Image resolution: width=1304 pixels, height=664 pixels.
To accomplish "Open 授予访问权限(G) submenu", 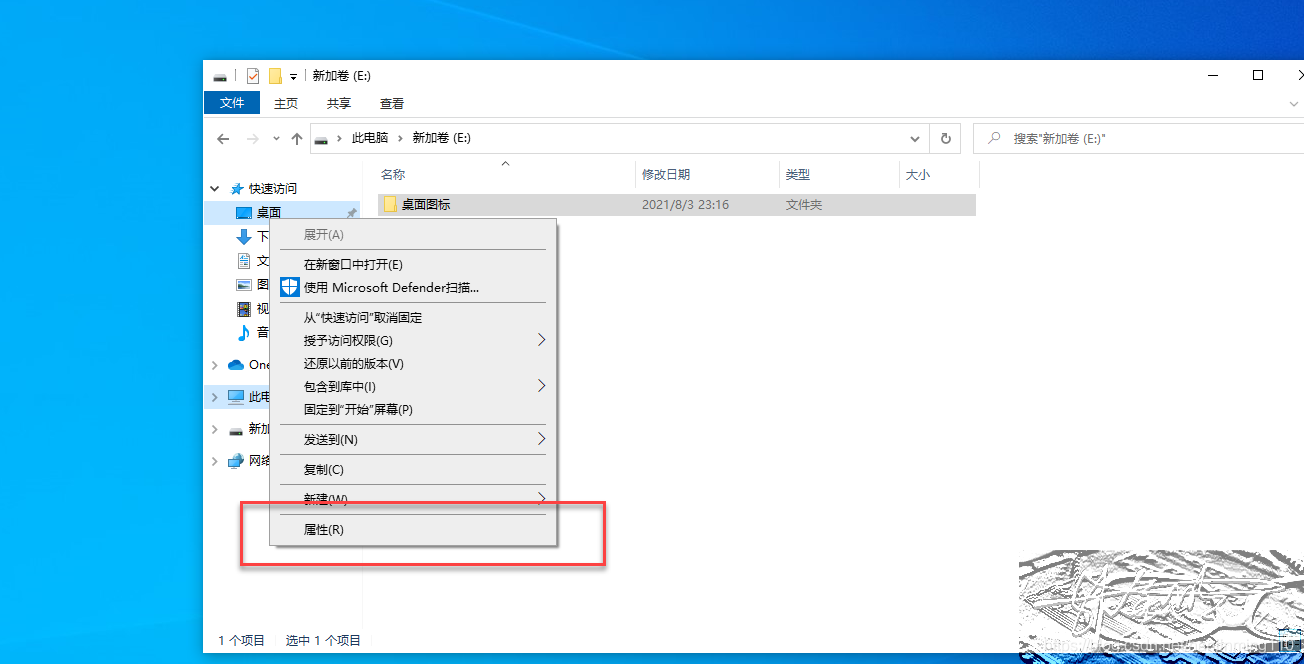I will (x=413, y=341).
